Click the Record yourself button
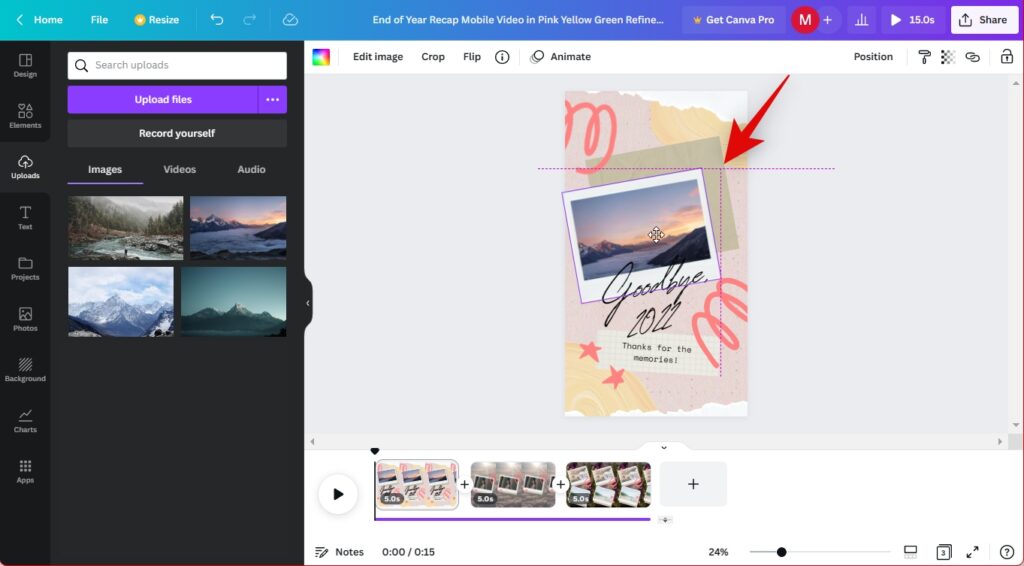Screen dimensions: 1024x566 (x=177, y=133)
